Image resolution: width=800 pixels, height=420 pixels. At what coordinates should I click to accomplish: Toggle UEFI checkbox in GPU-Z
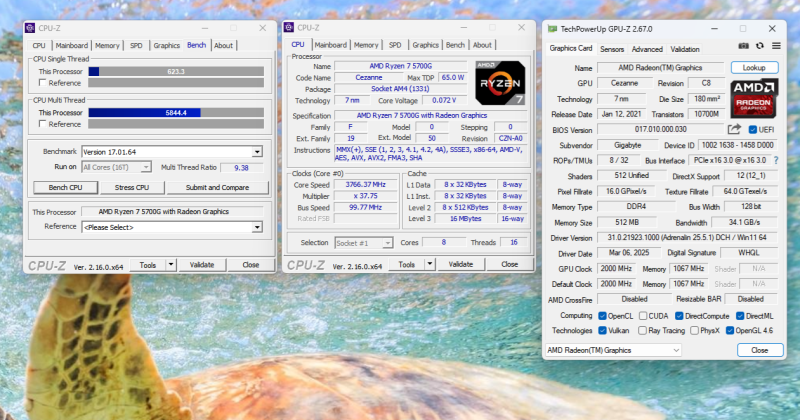point(753,130)
